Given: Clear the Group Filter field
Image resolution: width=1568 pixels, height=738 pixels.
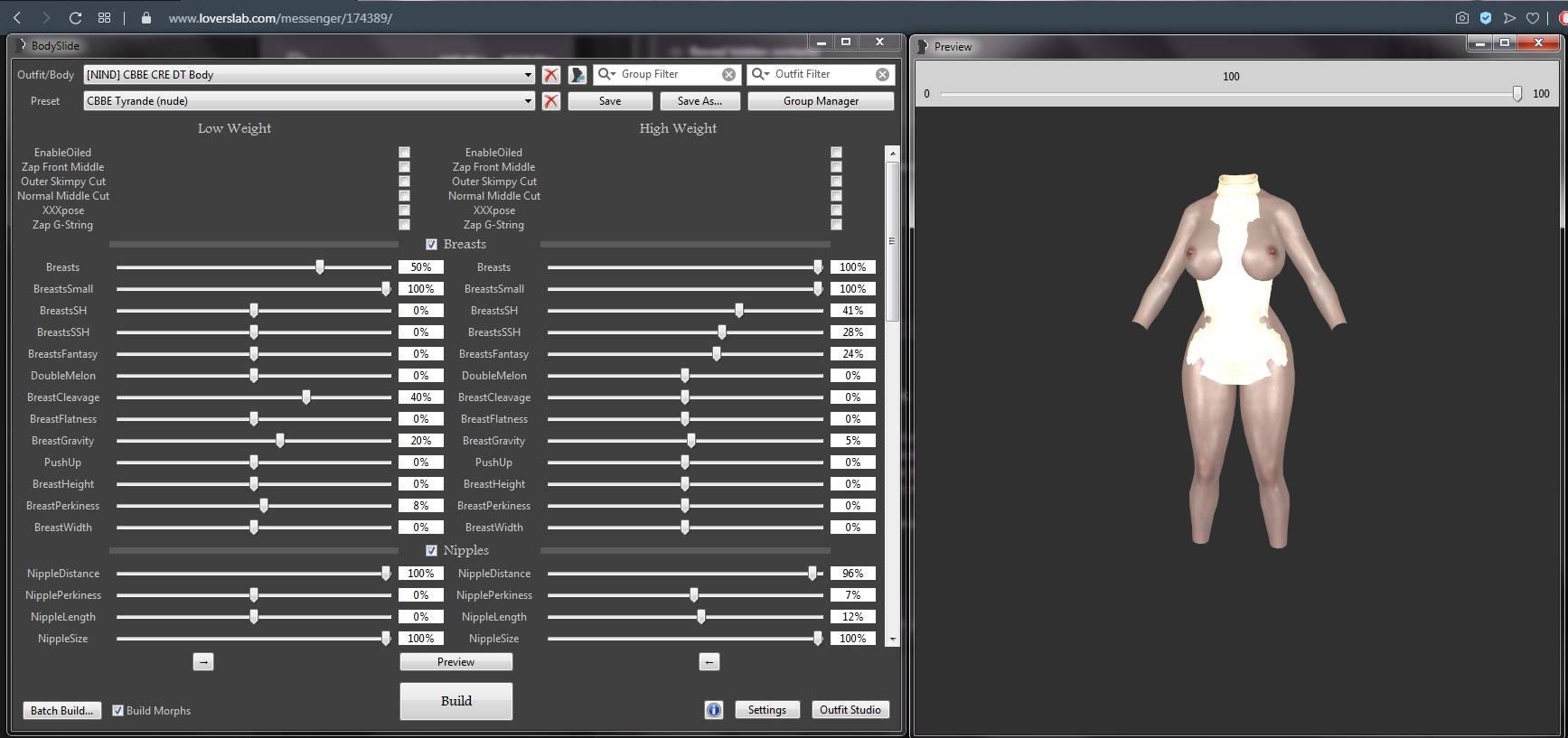Looking at the screenshot, I should (x=729, y=75).
